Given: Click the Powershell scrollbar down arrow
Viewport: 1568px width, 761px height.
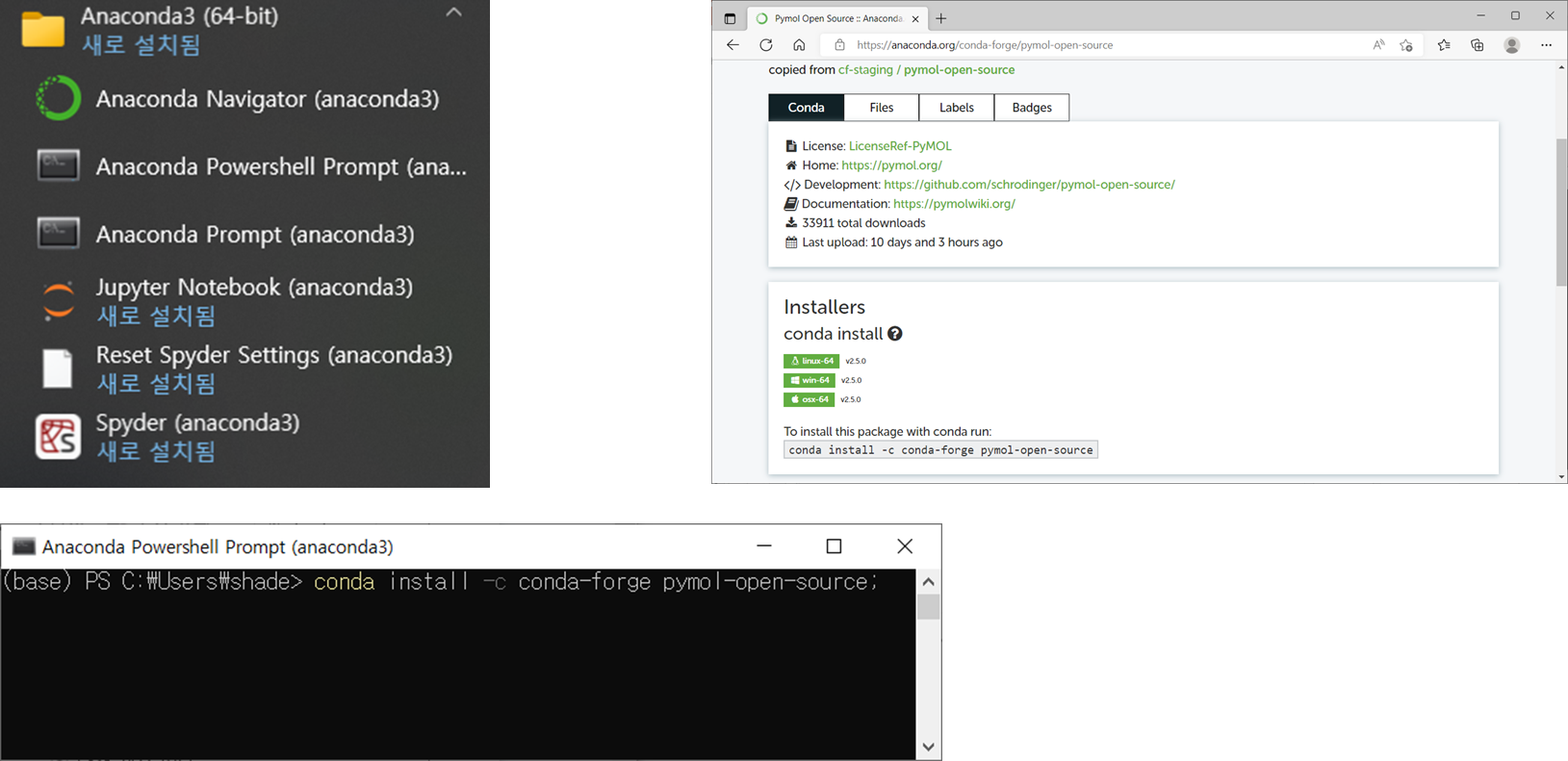Looking at the screenshot, I should click(928, 747).
